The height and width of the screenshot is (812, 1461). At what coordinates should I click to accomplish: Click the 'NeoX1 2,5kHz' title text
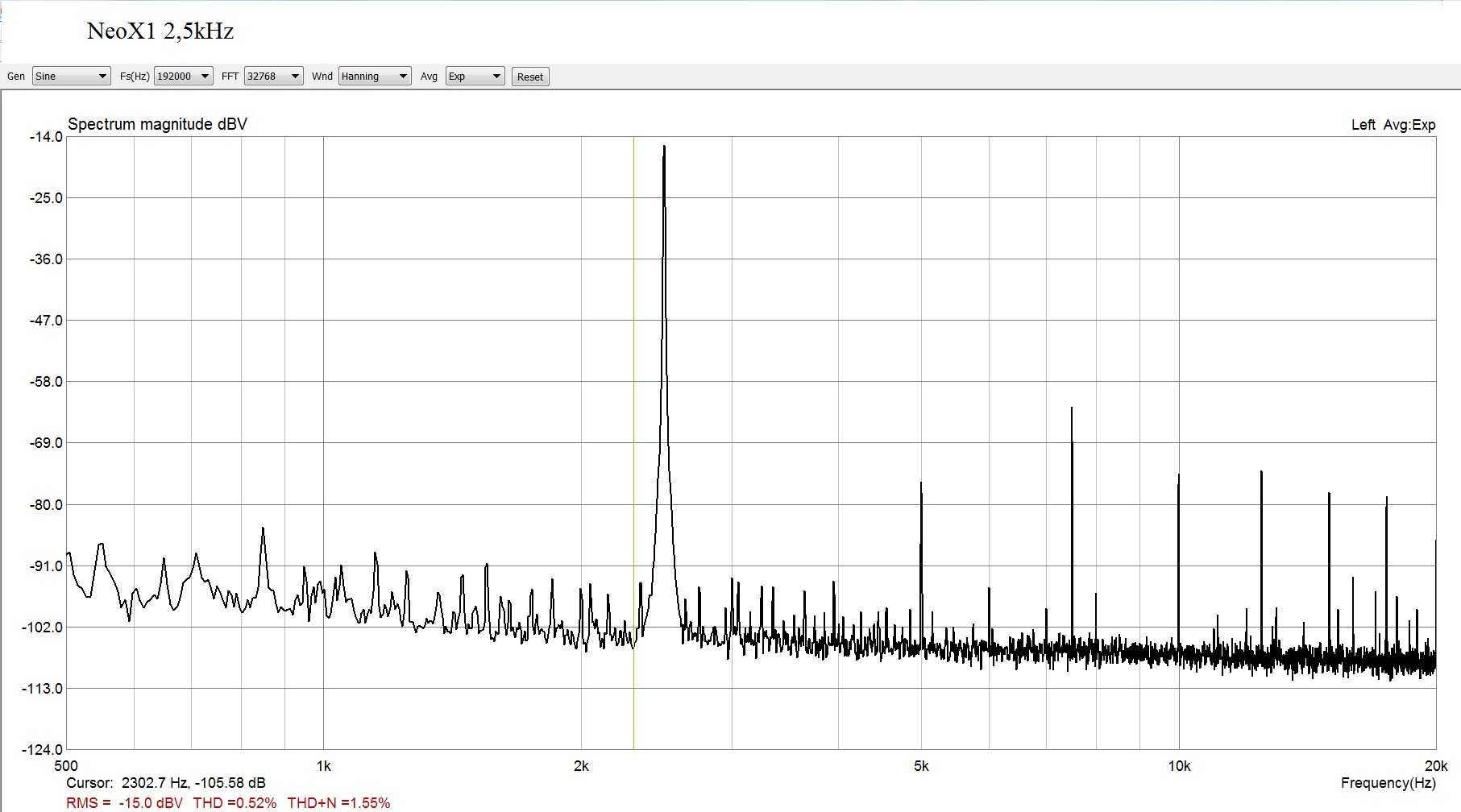tap(160, 31)
